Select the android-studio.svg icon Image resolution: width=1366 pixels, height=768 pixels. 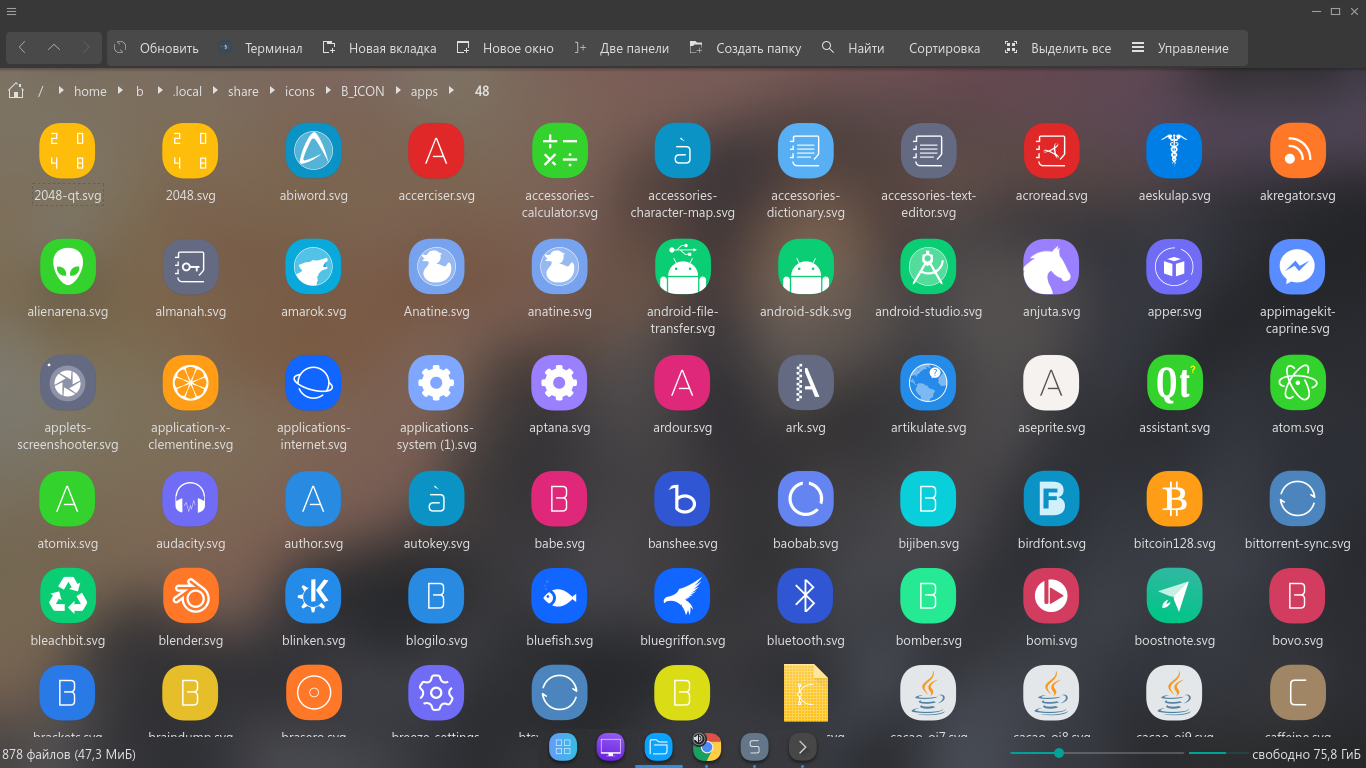929,267
